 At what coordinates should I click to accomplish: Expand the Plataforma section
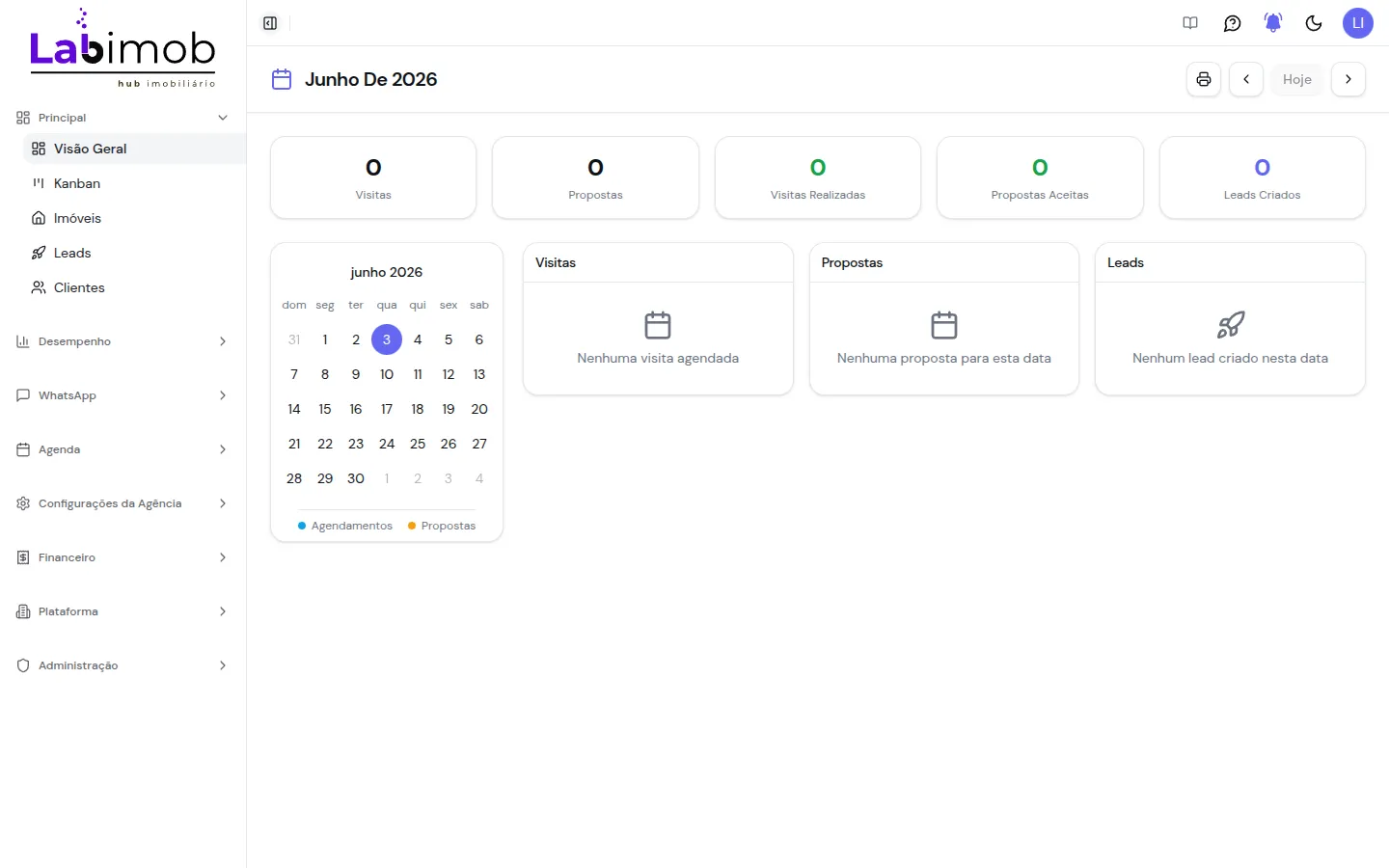click(123, 611)
